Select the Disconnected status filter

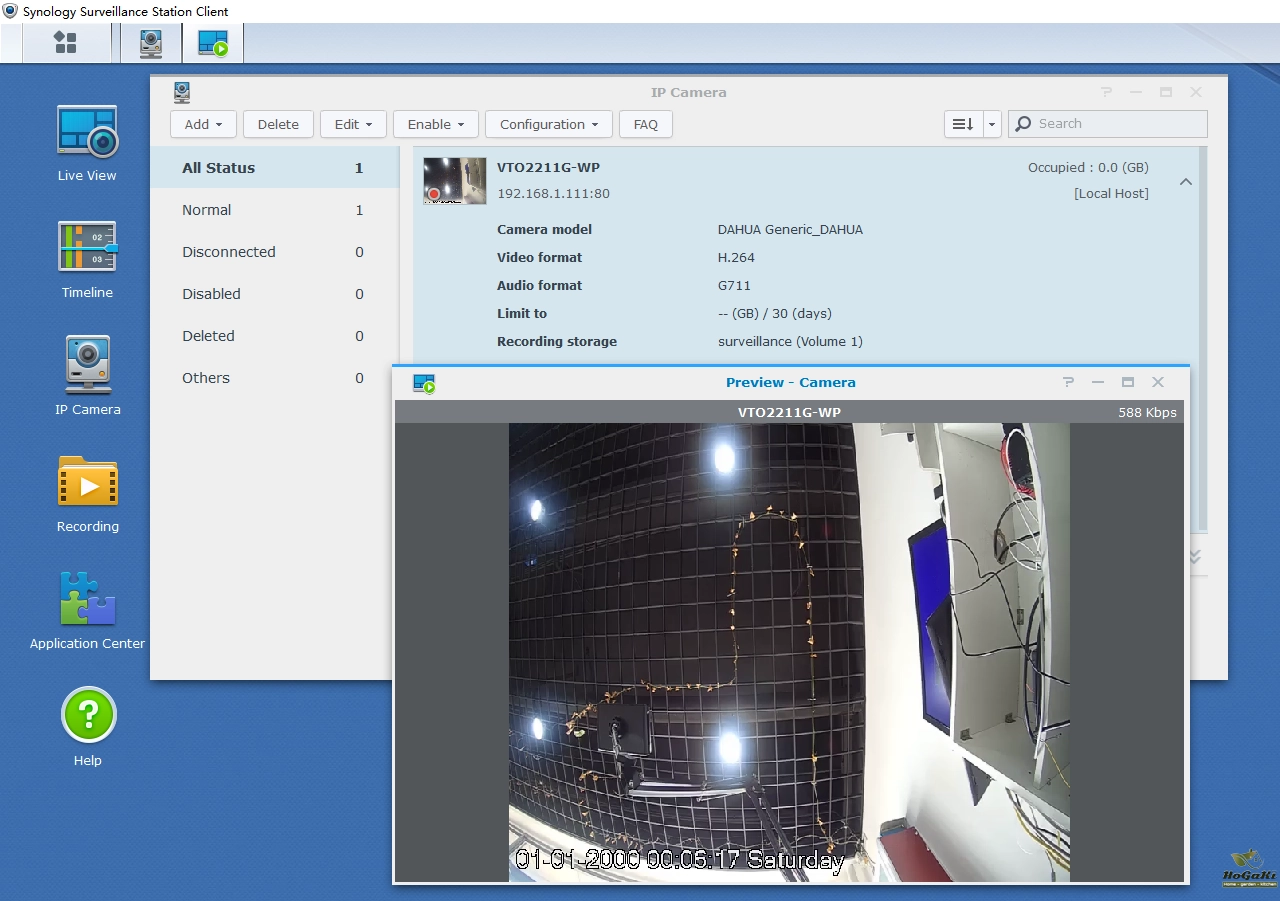pos(228,252)
